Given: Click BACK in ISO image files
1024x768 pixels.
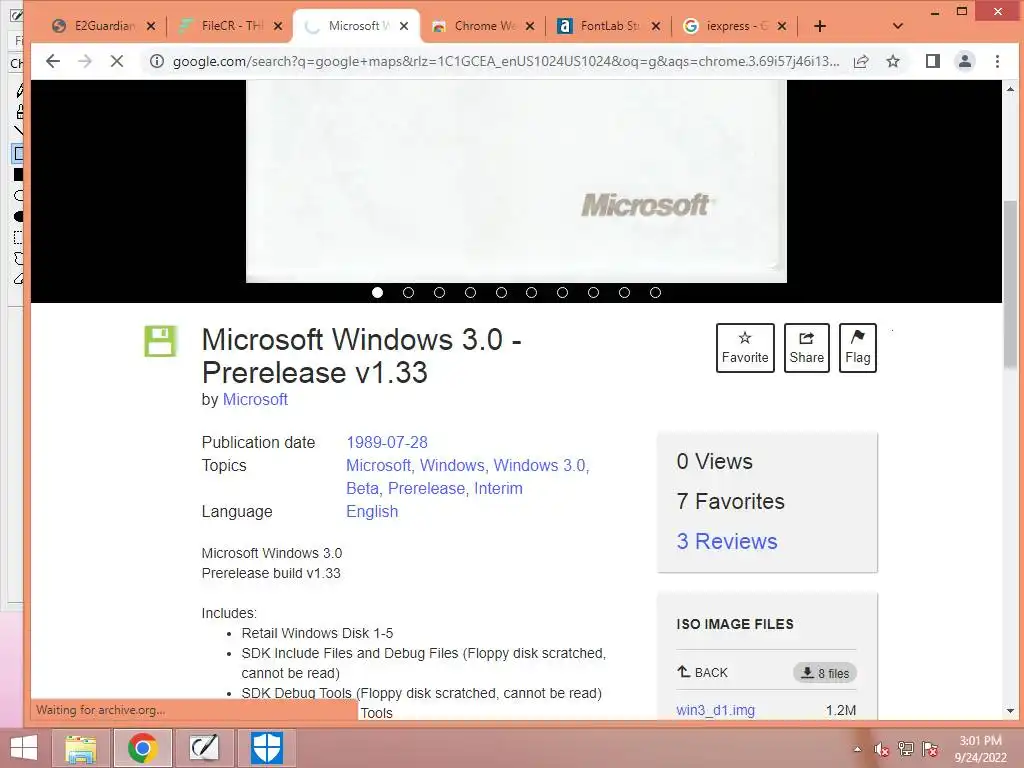Looking at the screenshot, I should (x=702, y=672).
